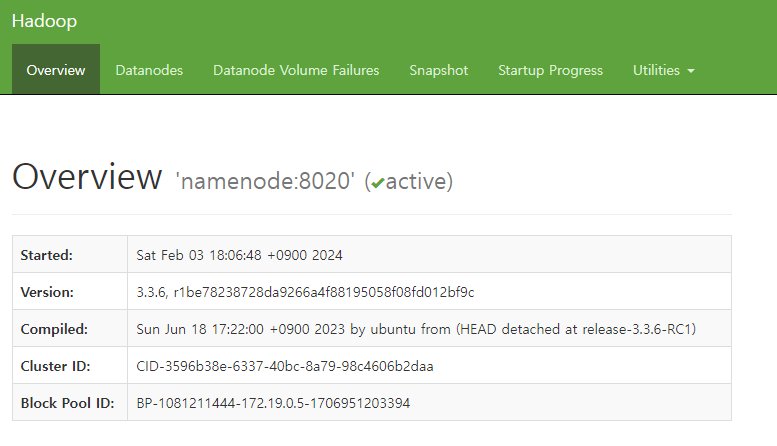This screenshot has height=446, width=777.
Task: Click the compiled value 'Sun Jun 18 17:22:00'
Action: click(x=416, y=329)
